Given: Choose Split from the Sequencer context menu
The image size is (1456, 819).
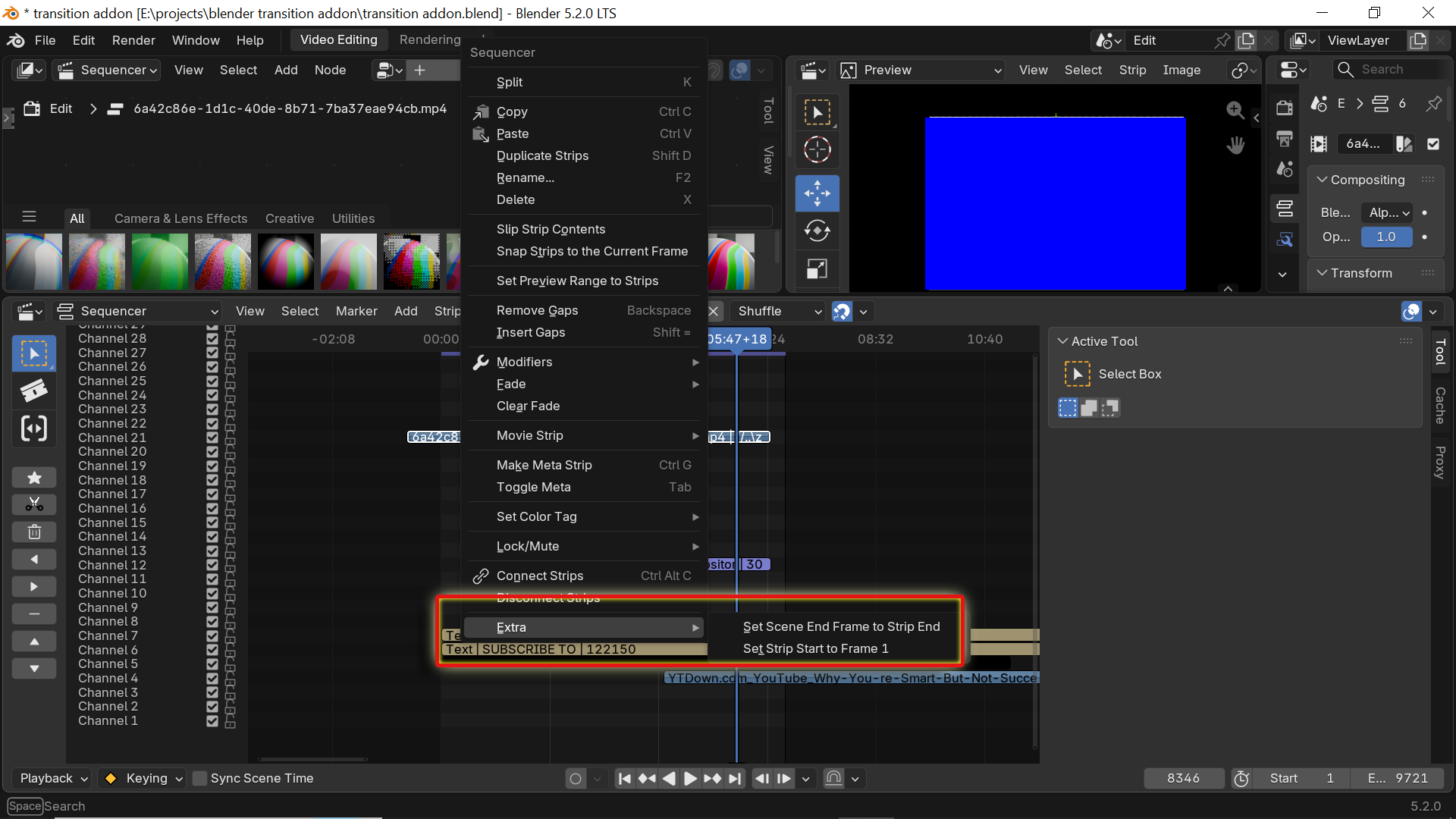Looking at the screenshot, I should [584, 82].
